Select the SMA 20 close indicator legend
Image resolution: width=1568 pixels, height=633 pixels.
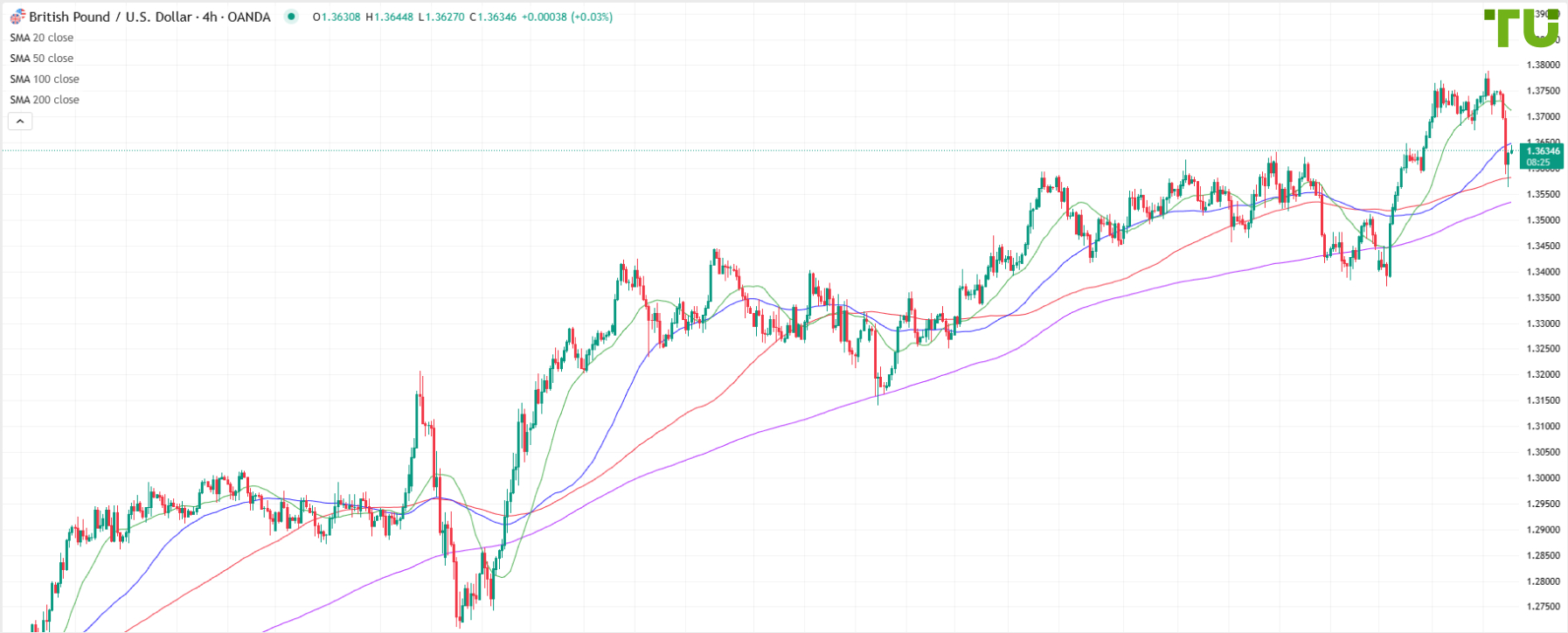(x=42, y=38)
